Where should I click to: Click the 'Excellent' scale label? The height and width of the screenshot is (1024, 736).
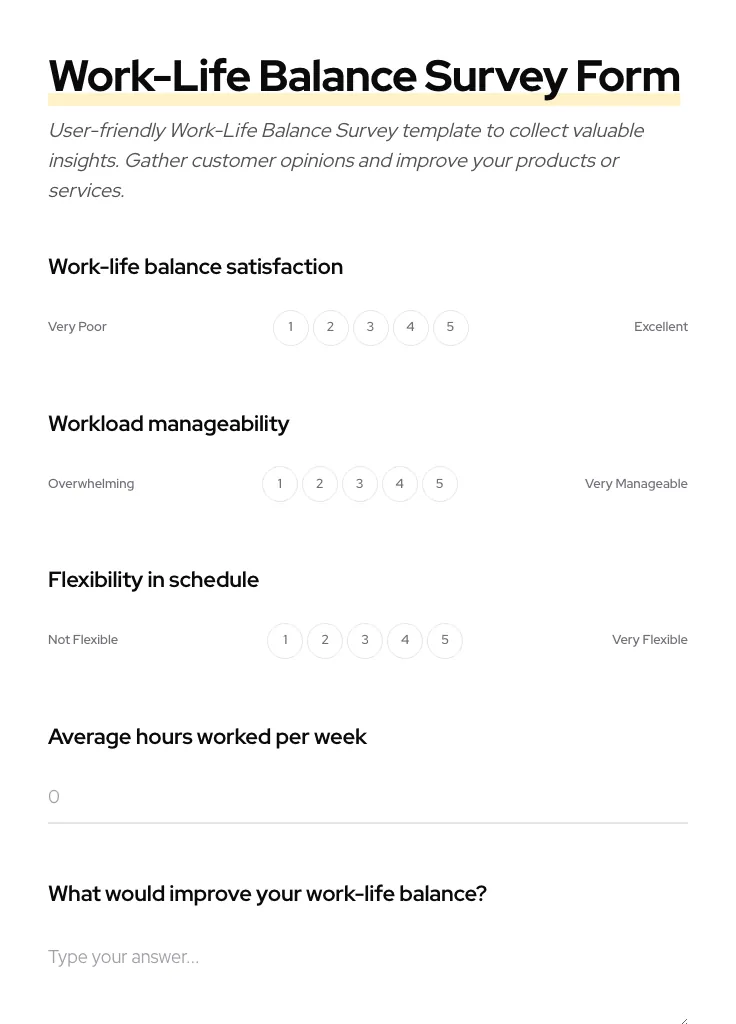click(661, 326)
